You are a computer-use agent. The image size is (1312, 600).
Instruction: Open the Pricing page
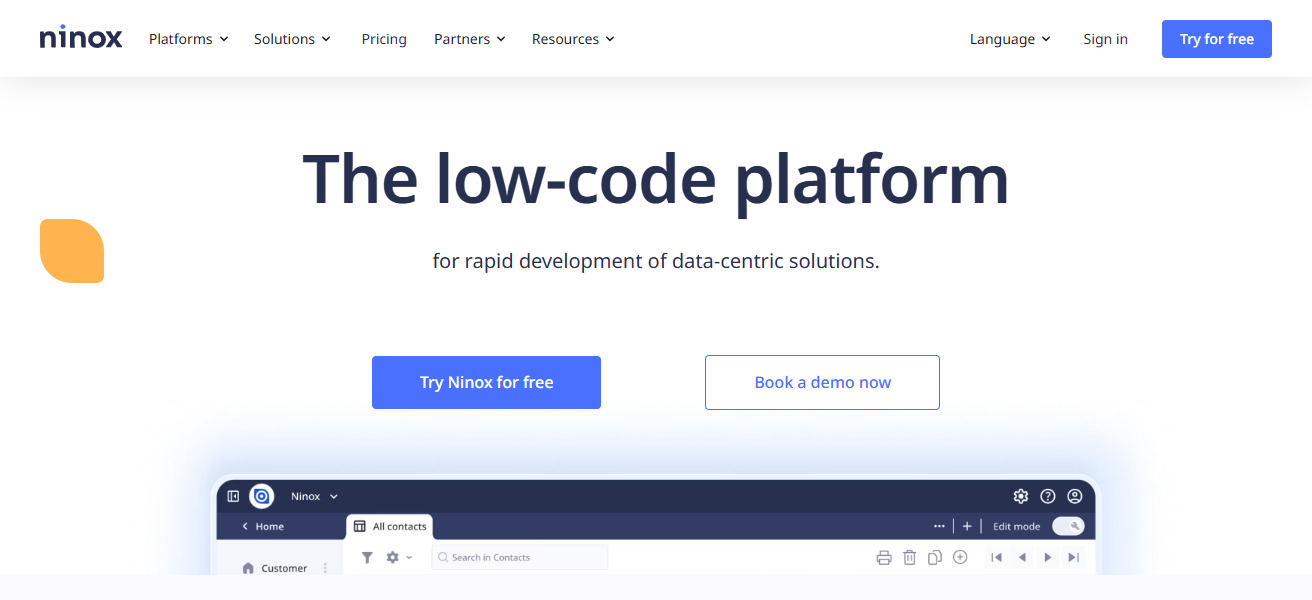[384, 39]
